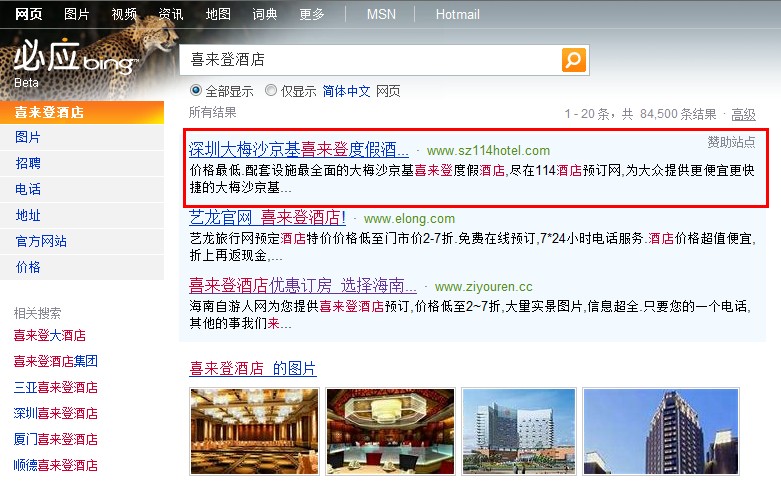The width and height of the screenshot is (781, 482).
Task: Open the 高级 advanced search link
Action: click(743, 115)
